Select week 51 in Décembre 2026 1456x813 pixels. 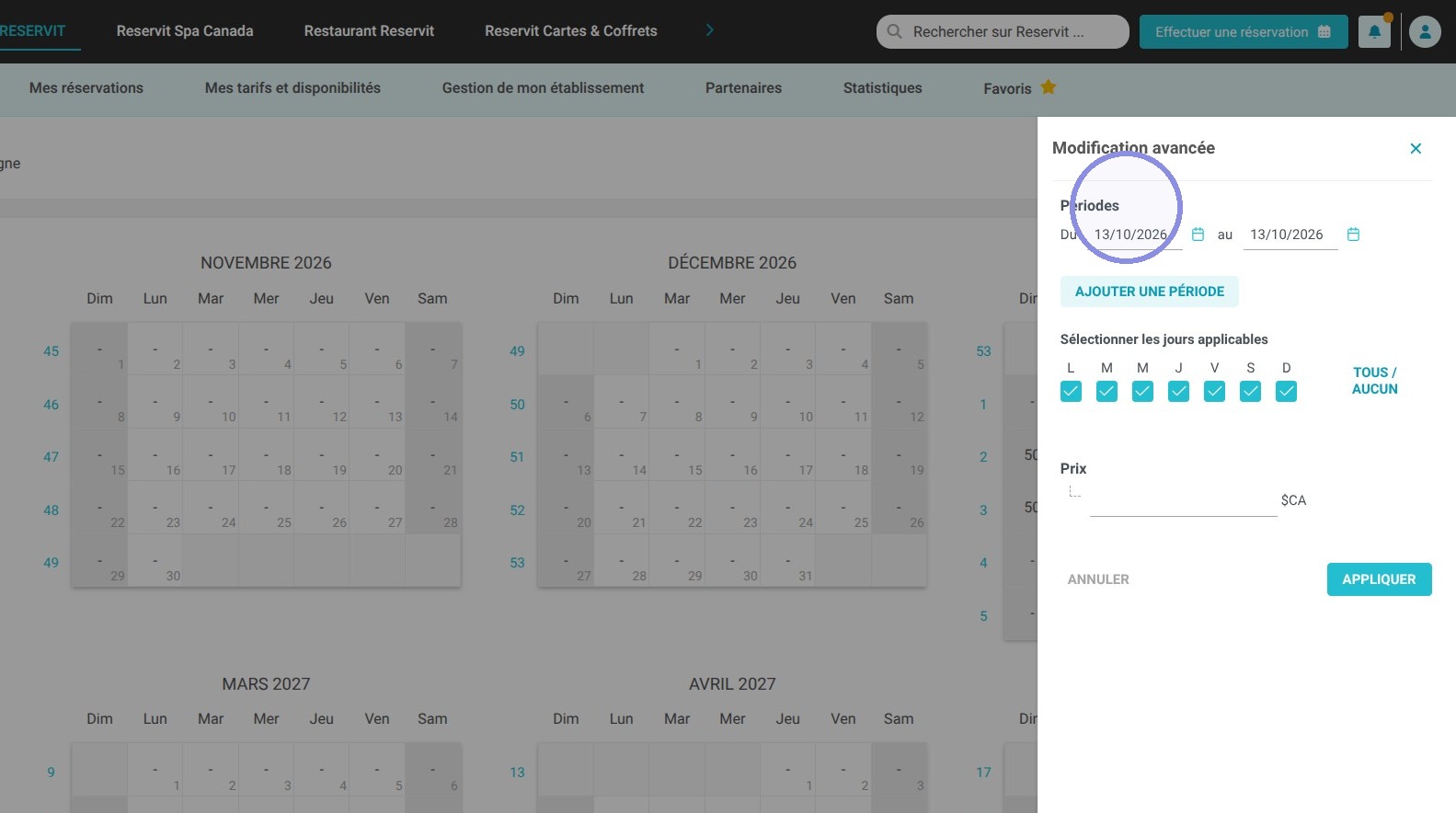(517, 457)
